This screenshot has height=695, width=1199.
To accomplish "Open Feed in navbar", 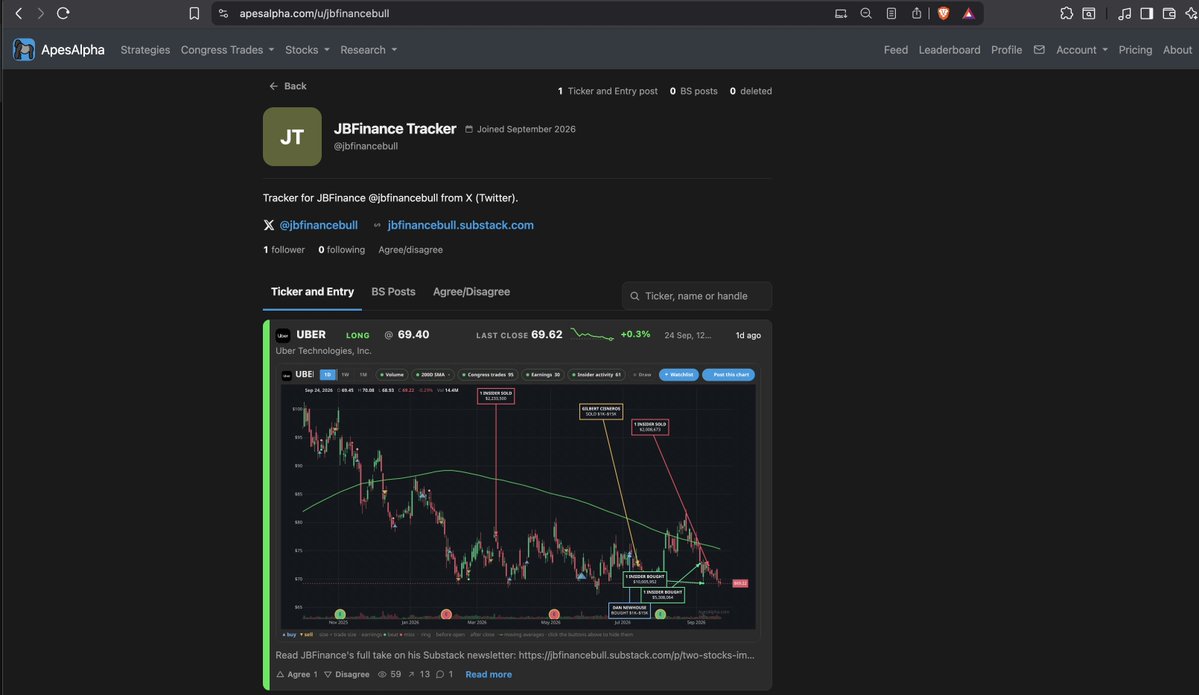I will click(x=895, y=50).
